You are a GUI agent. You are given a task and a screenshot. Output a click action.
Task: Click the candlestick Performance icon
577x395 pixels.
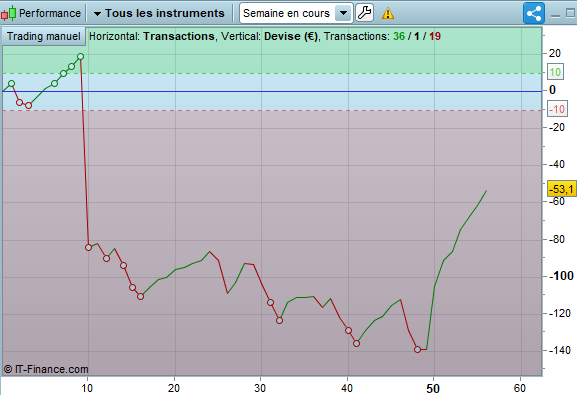pyautogui.click(x=8, y=13)
